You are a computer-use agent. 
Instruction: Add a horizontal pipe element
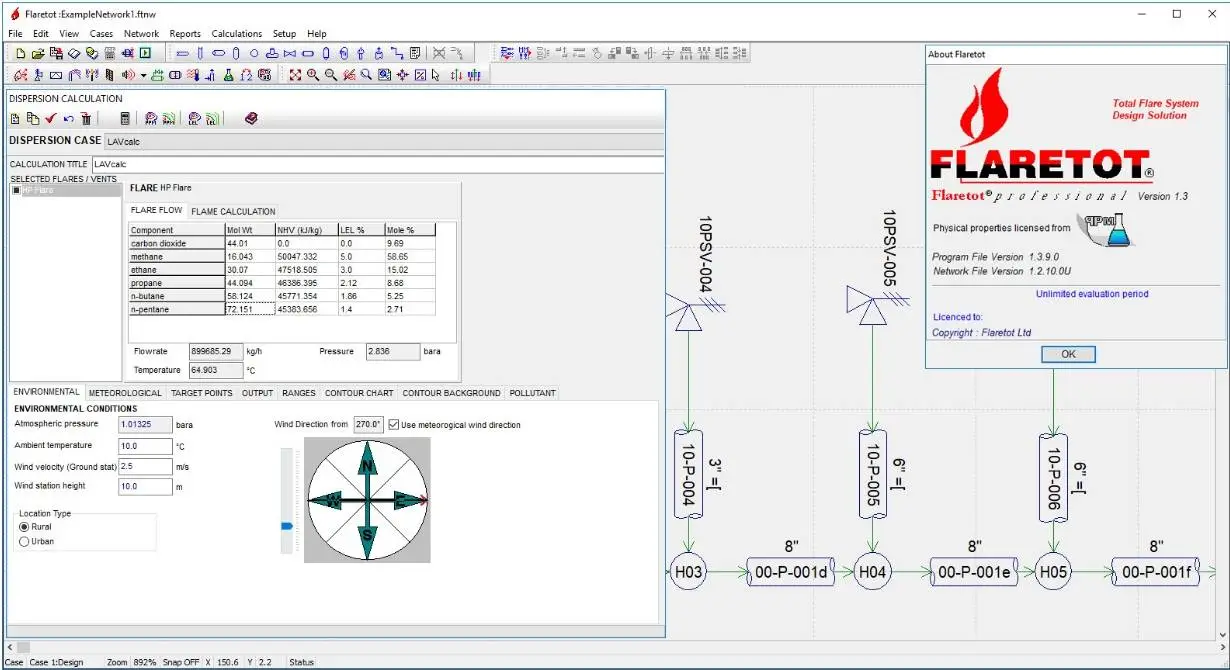(182, 53)
